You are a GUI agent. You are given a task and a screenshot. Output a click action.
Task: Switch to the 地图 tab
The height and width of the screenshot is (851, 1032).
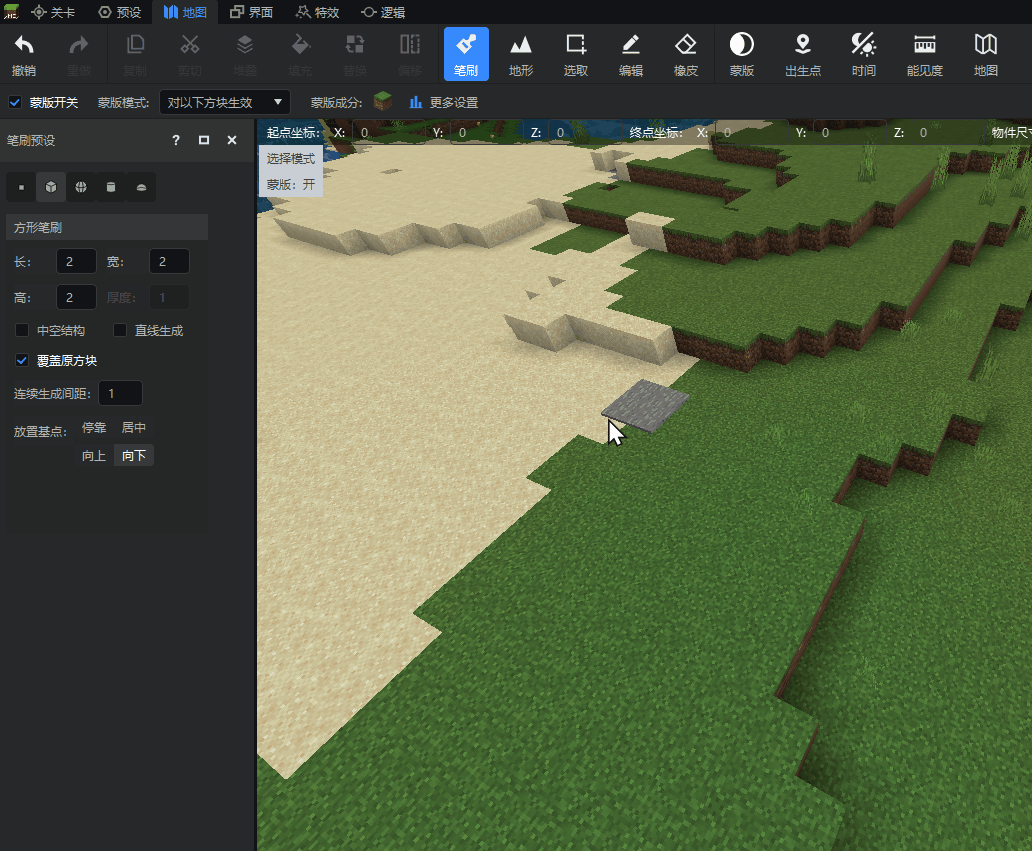coord(185,13)
